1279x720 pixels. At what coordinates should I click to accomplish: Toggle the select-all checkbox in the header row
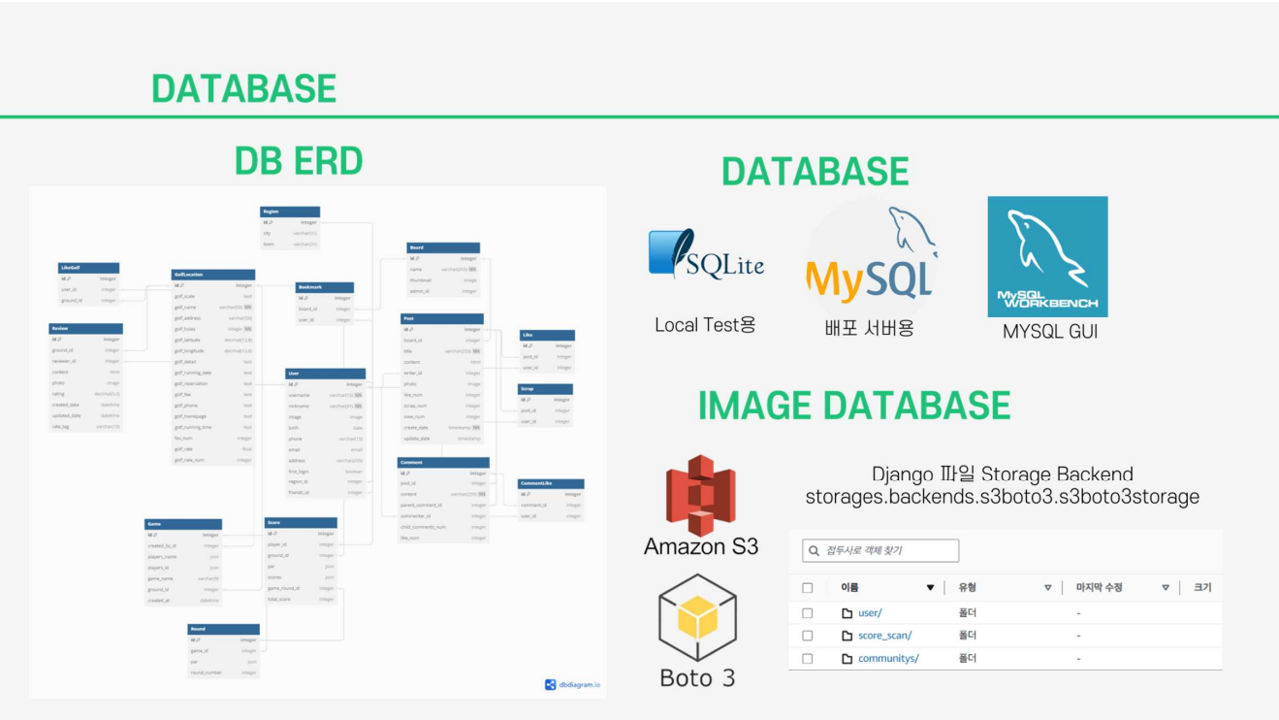[807, 587]
